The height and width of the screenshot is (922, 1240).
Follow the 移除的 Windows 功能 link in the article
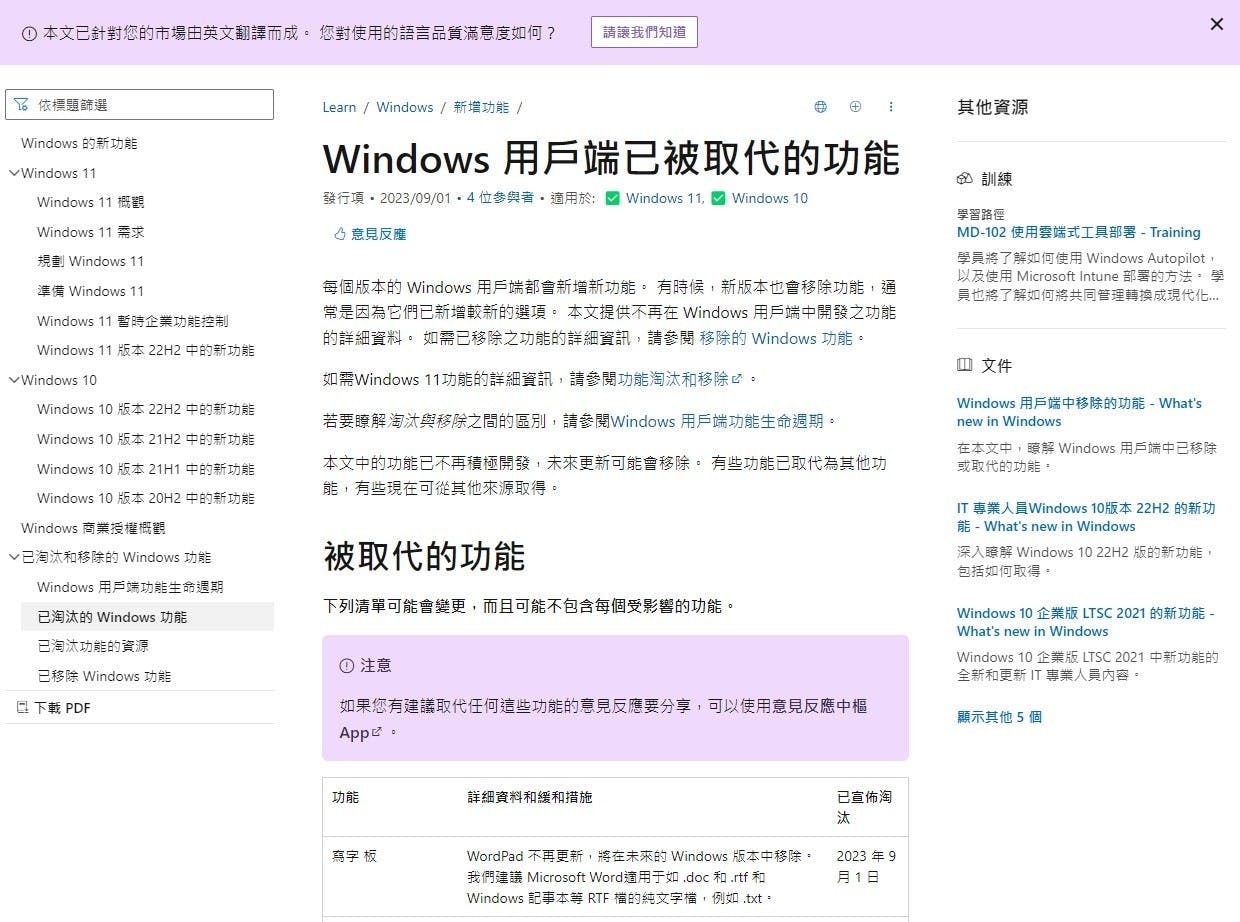click(x=776, y=338)
